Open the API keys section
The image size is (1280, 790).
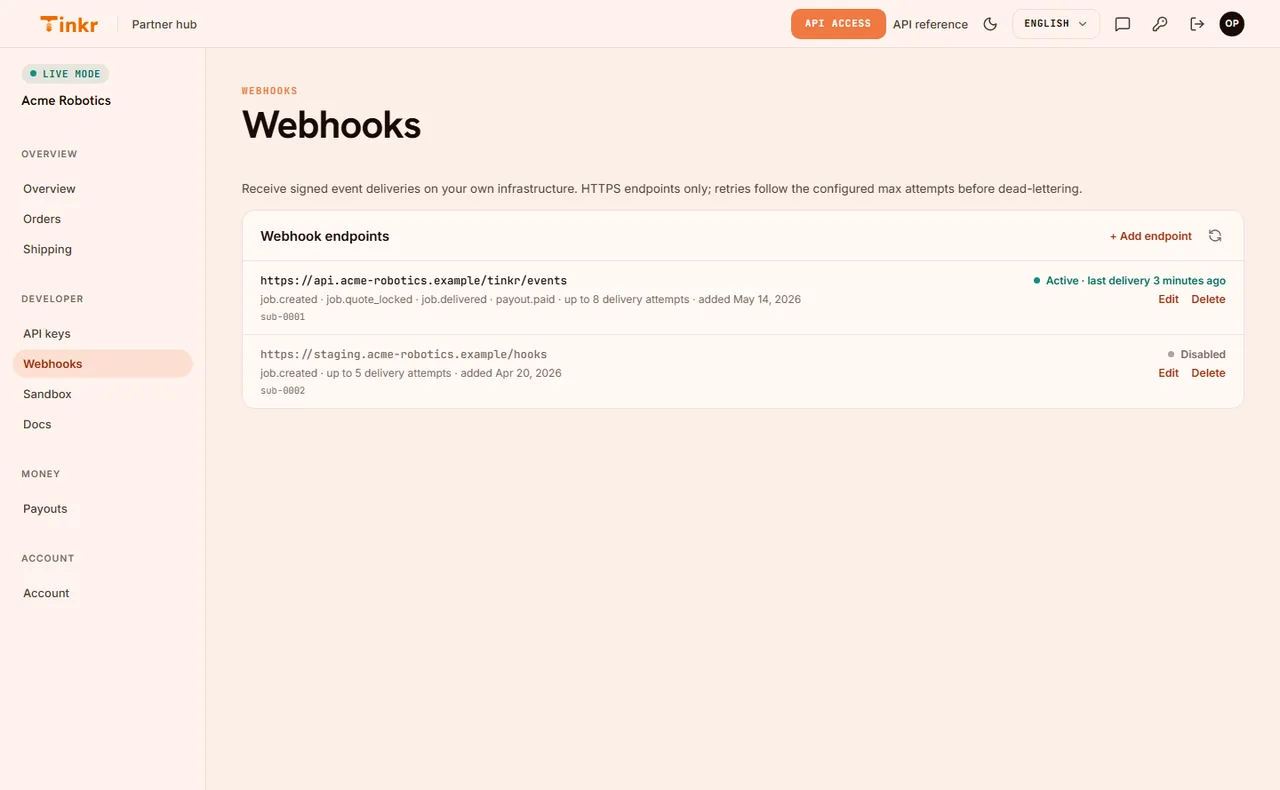(x=102, y=334)
